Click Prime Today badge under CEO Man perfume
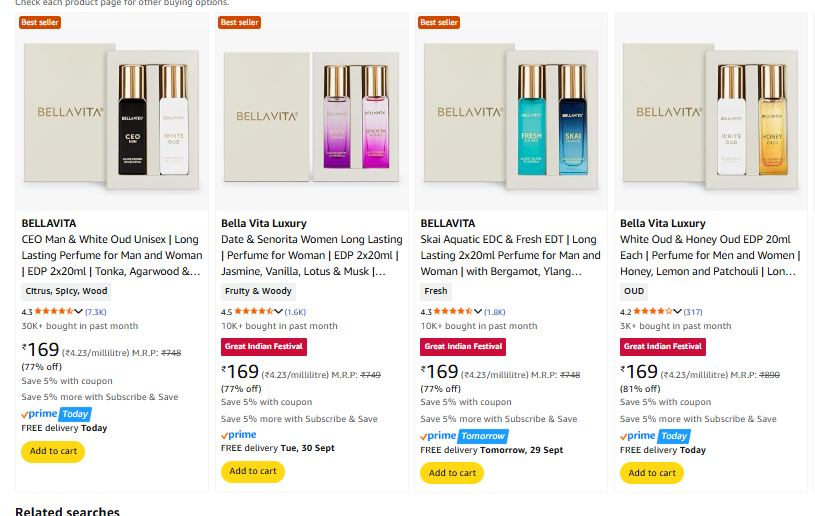Image resolution: width=815 pixels, height=516 pixels. (56, 414)
